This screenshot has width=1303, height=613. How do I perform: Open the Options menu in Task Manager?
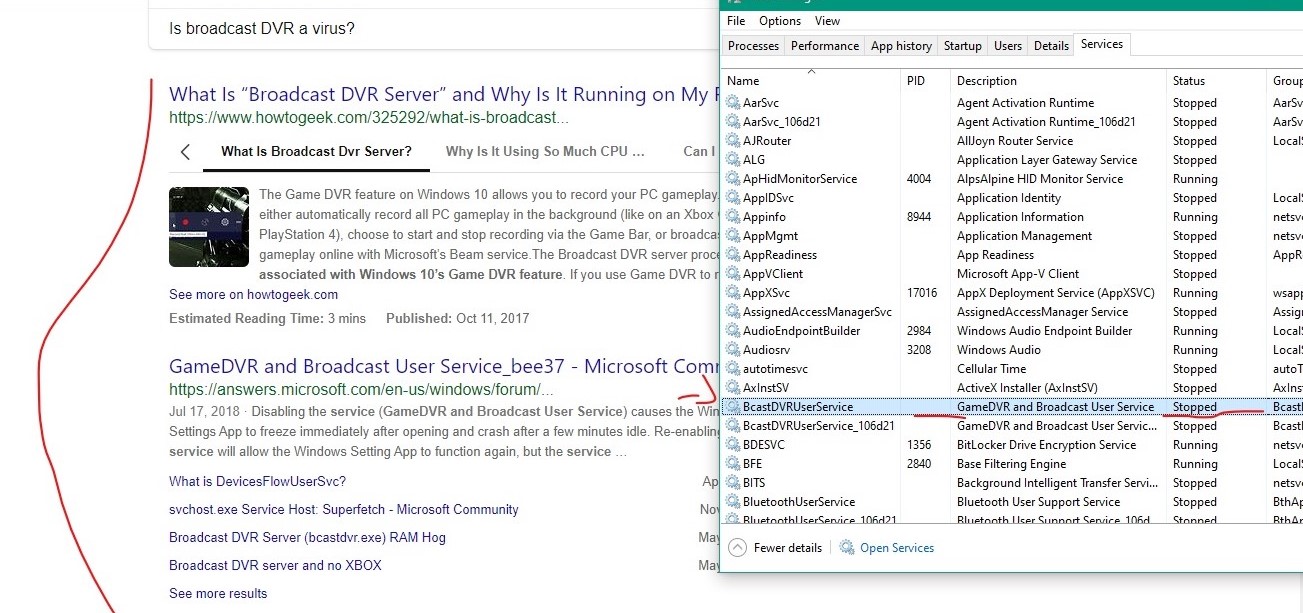click(x=779, y=21)
